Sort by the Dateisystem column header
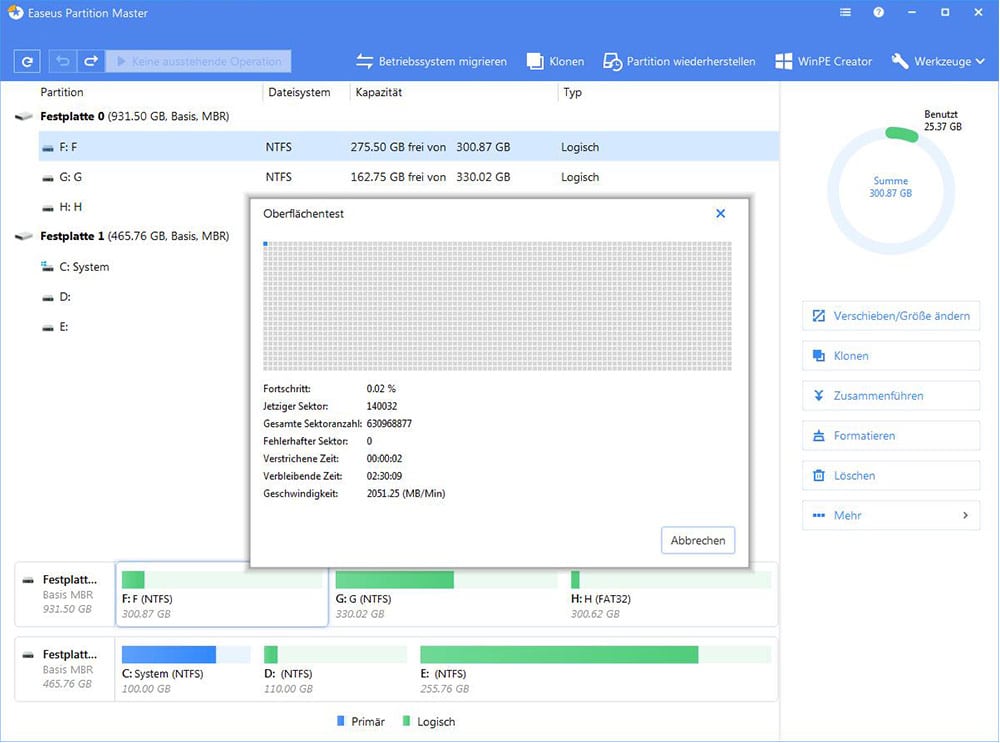 (x=299, y=92)
